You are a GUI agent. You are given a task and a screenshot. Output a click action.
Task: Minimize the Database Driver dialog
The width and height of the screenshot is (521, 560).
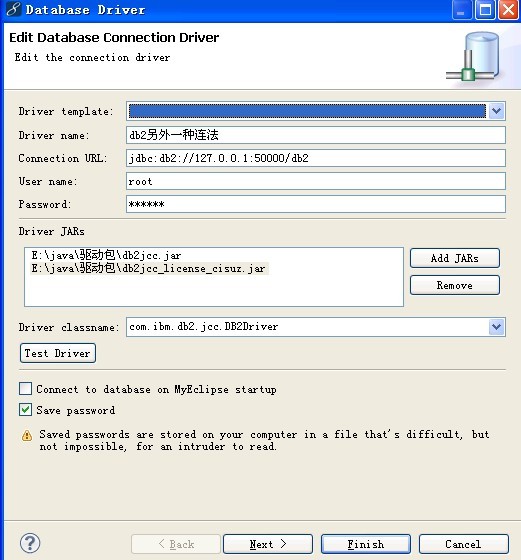pos(462,10)
